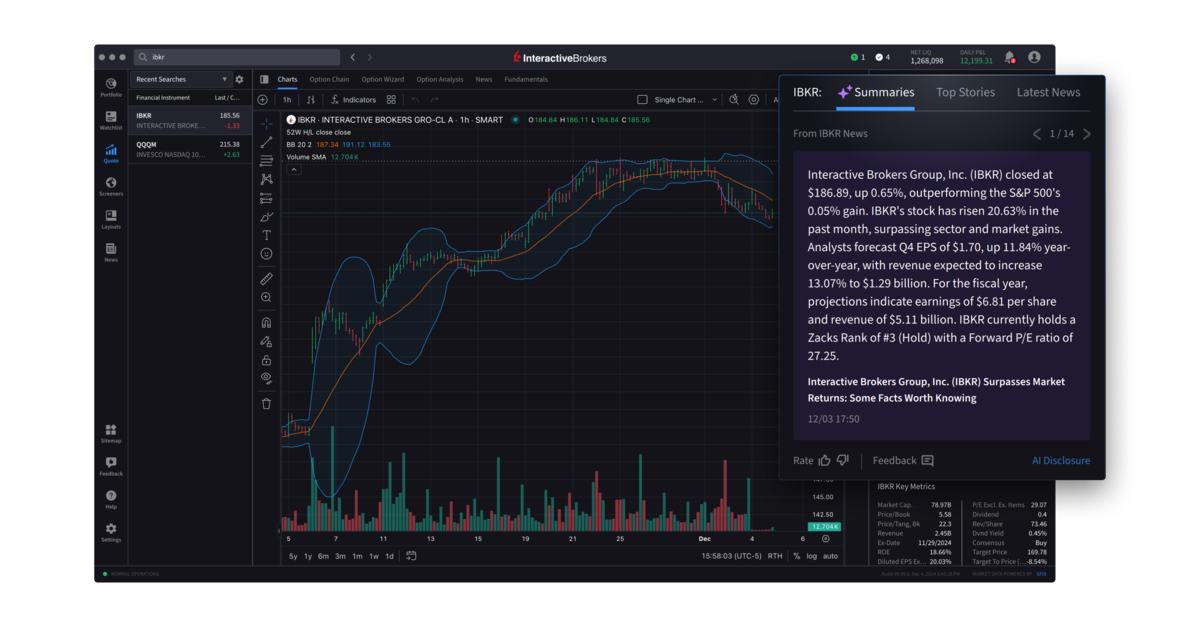Select the measure ruler tool

click(266, 278)
